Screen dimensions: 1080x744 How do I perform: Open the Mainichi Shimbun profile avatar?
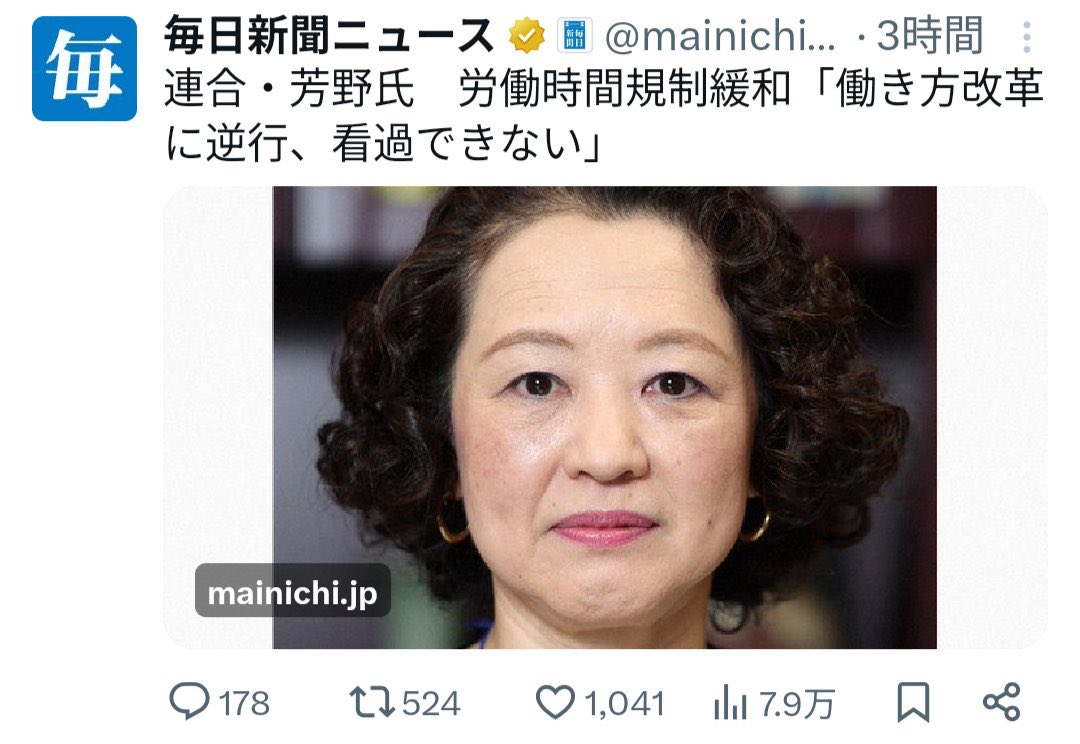[84, 68]
